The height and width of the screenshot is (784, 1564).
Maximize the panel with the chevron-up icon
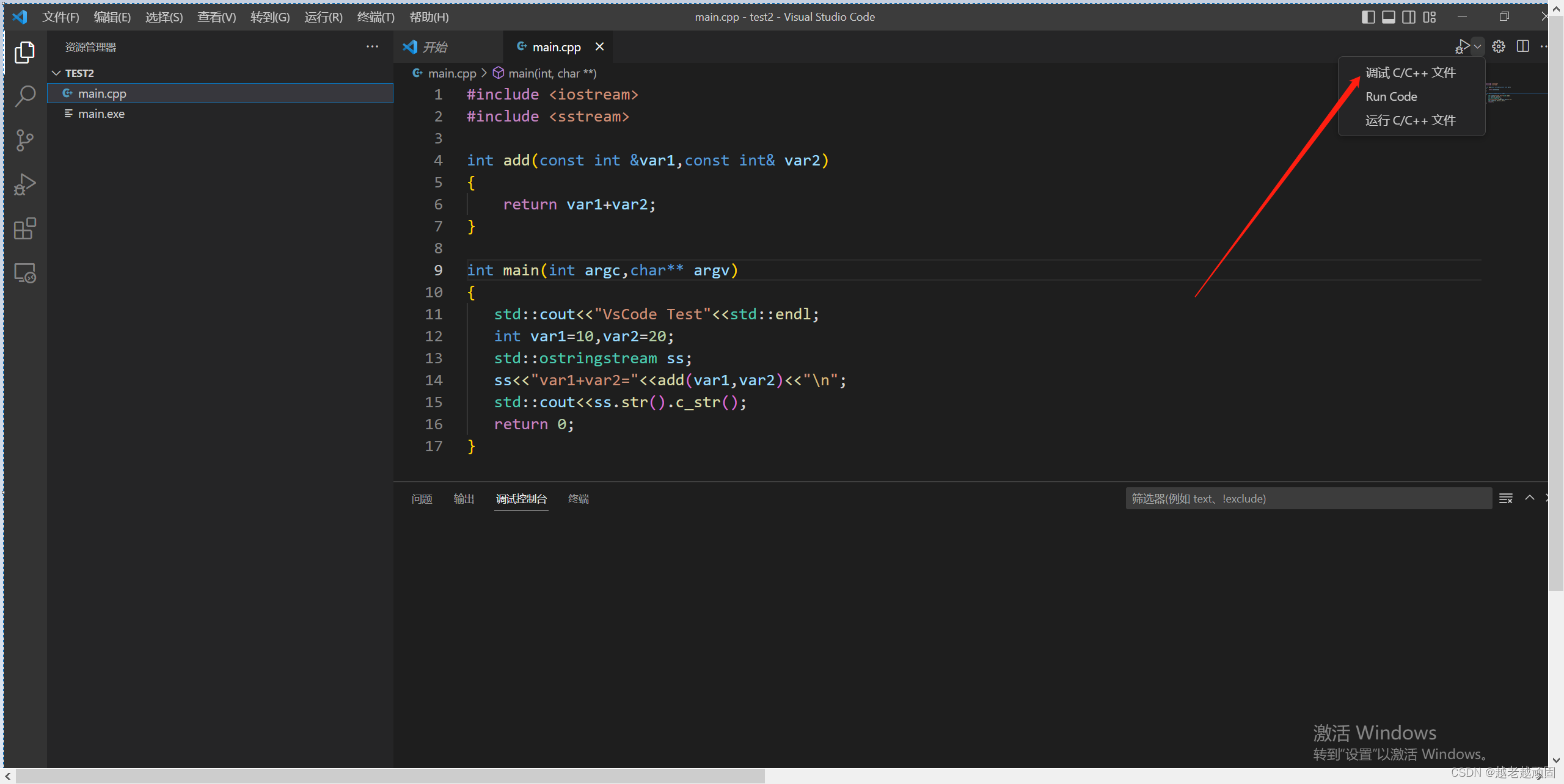pos(1530,498)
